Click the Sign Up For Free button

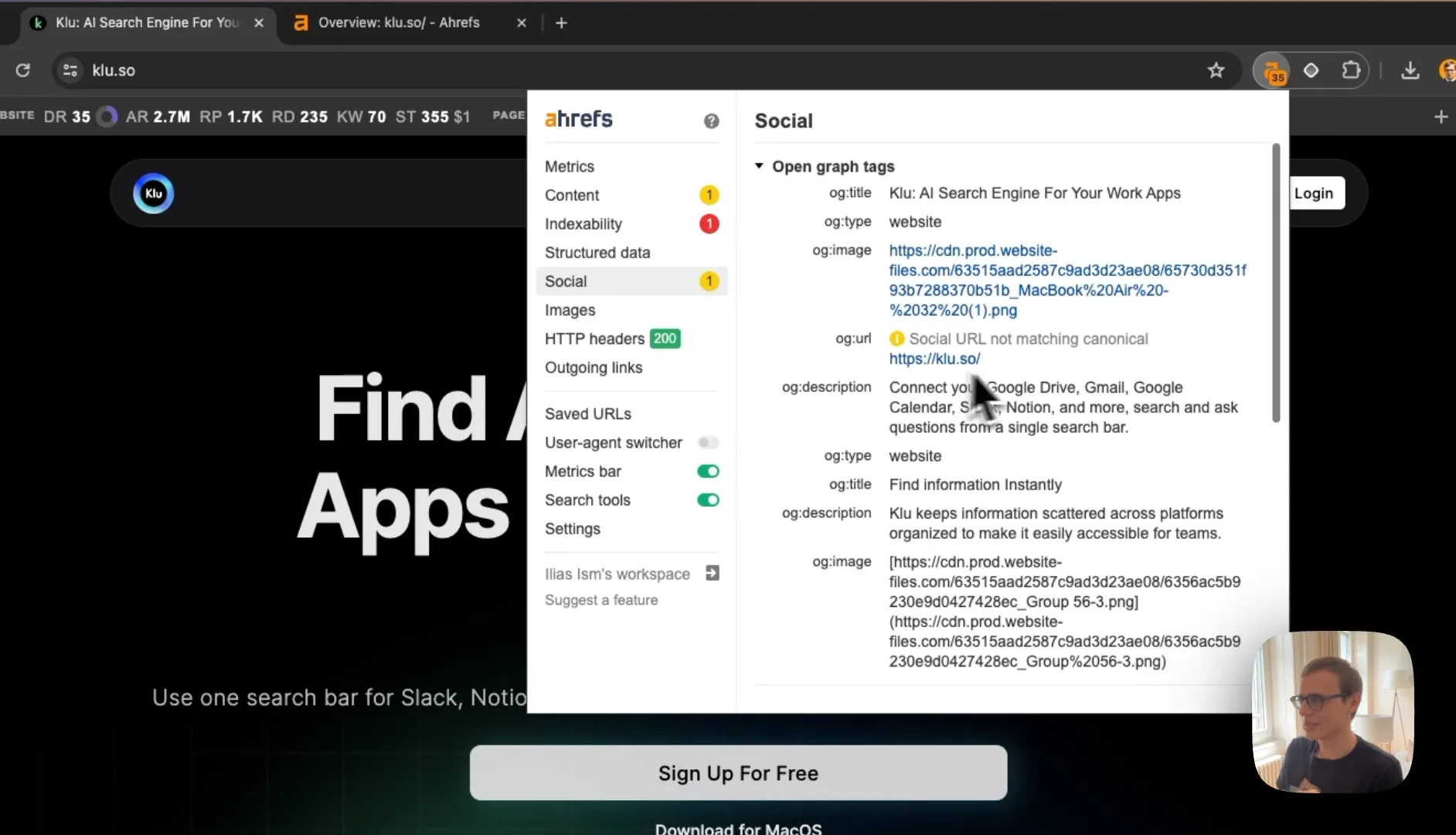click(738, 773)
